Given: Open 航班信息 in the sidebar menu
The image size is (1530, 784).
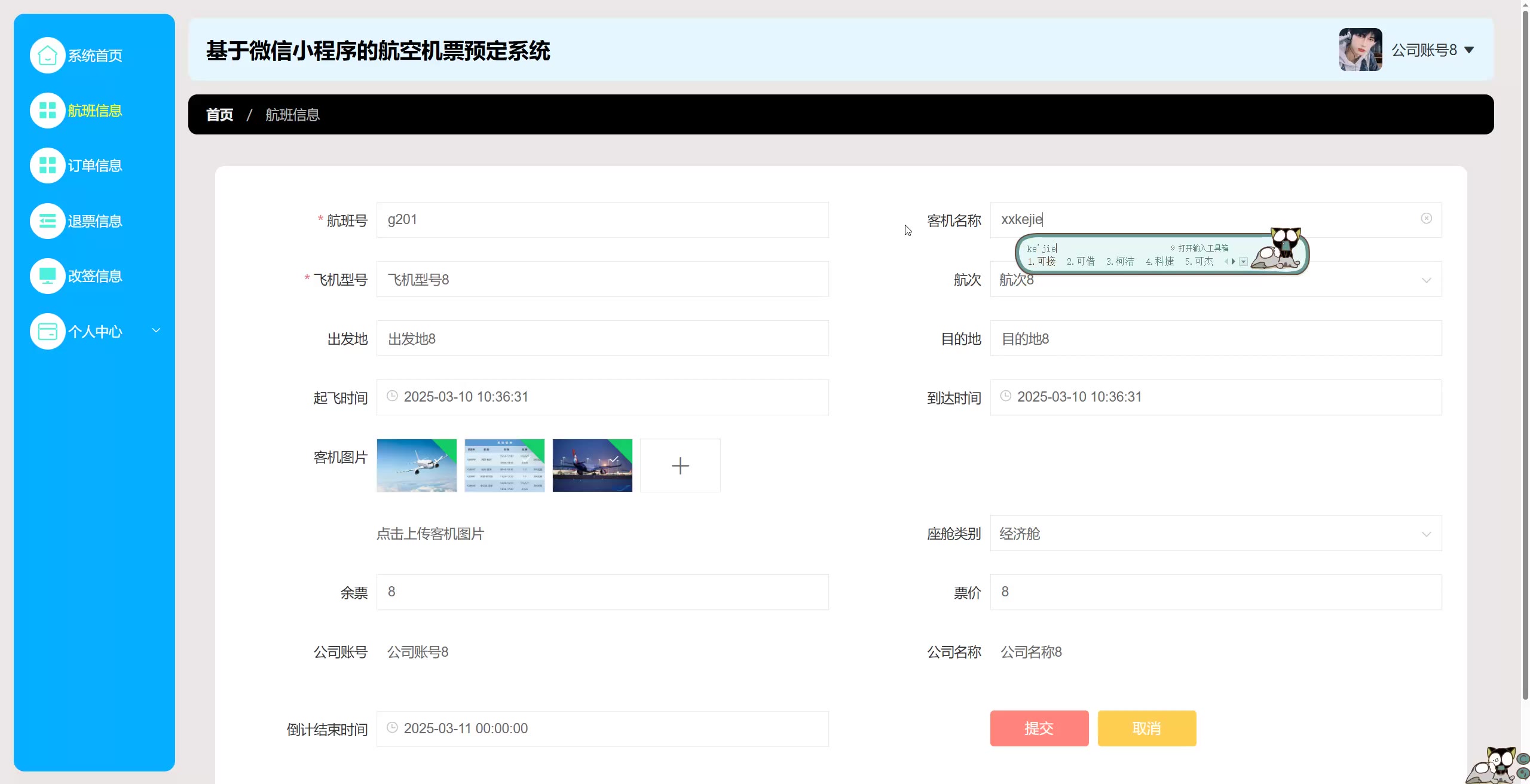Looking at the screenshot, I should tap(94, 111).
